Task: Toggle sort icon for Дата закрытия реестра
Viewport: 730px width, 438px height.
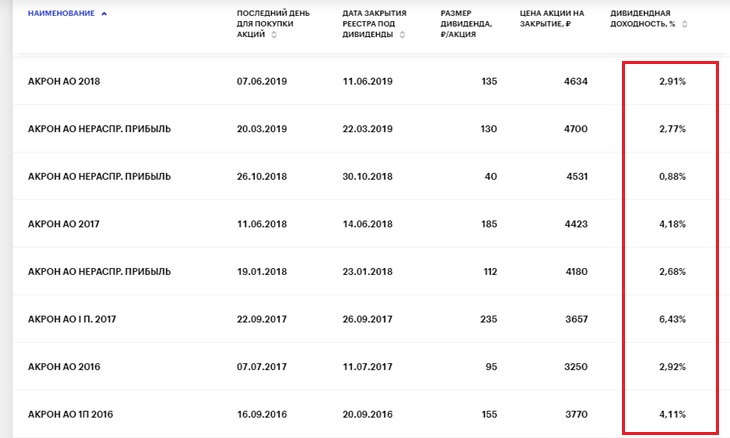Action: pyautogui.click(x=402, y=34)
